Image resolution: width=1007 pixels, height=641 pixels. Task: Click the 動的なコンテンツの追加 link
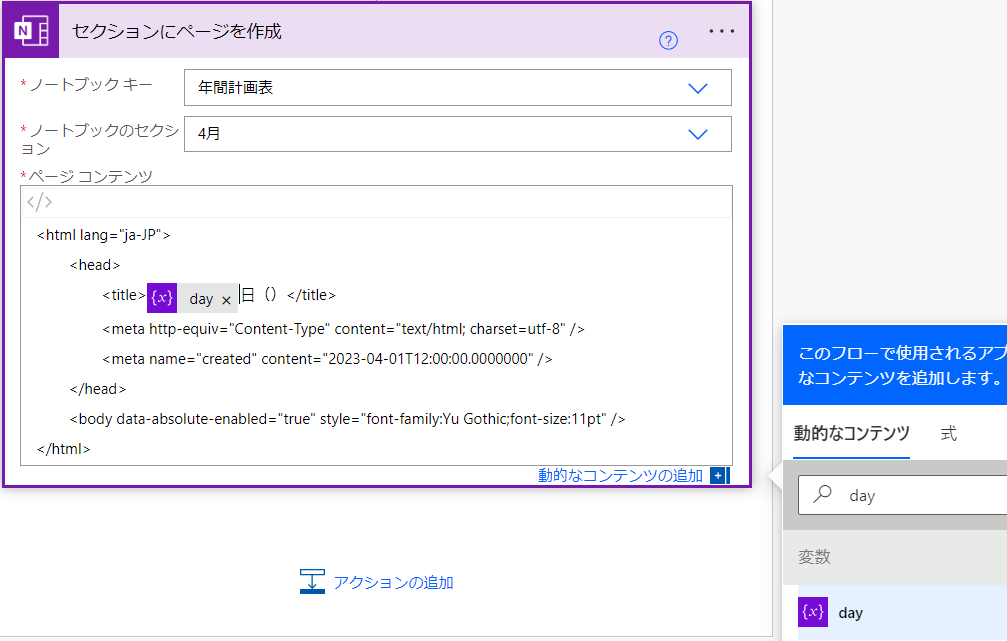[620, 475]
